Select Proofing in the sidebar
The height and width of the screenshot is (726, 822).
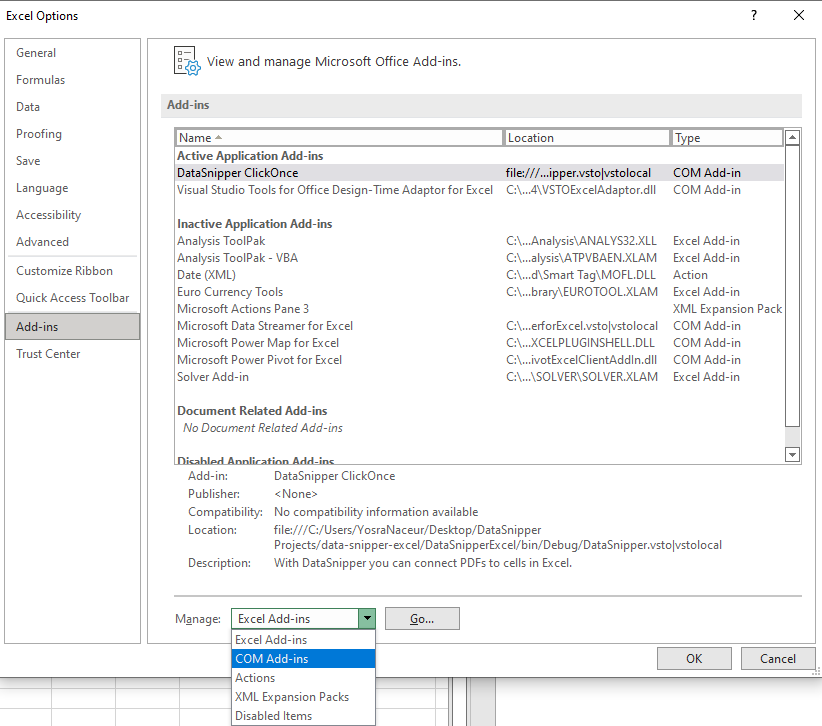38,133
